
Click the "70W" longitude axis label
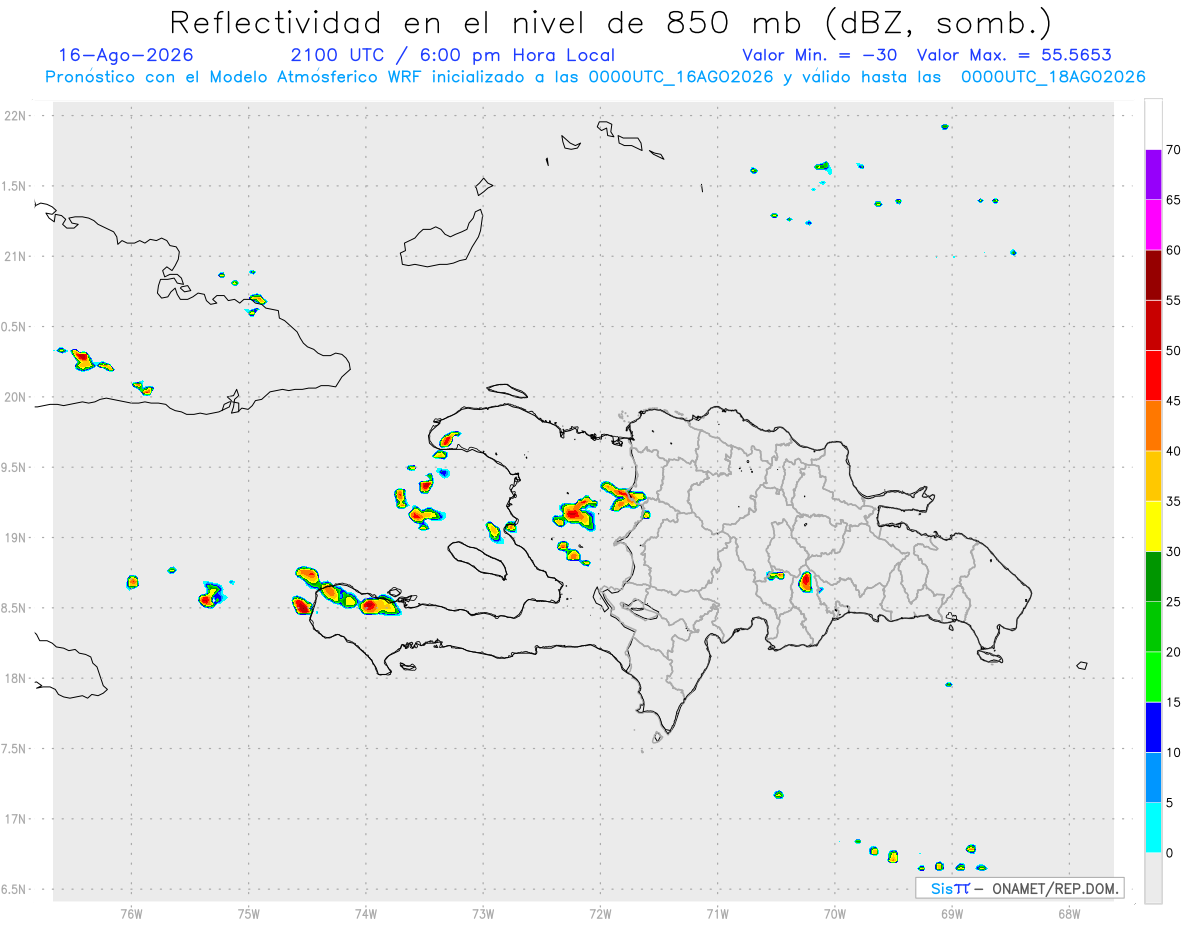[x=835, y=913]
